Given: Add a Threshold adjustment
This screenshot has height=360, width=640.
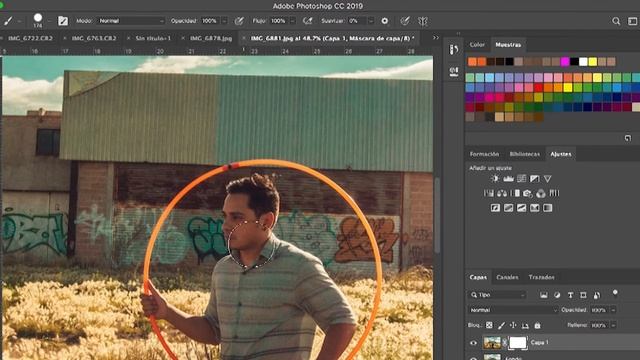Looking at the screenshot, I should pyautogui.click(x=521, y=208).
